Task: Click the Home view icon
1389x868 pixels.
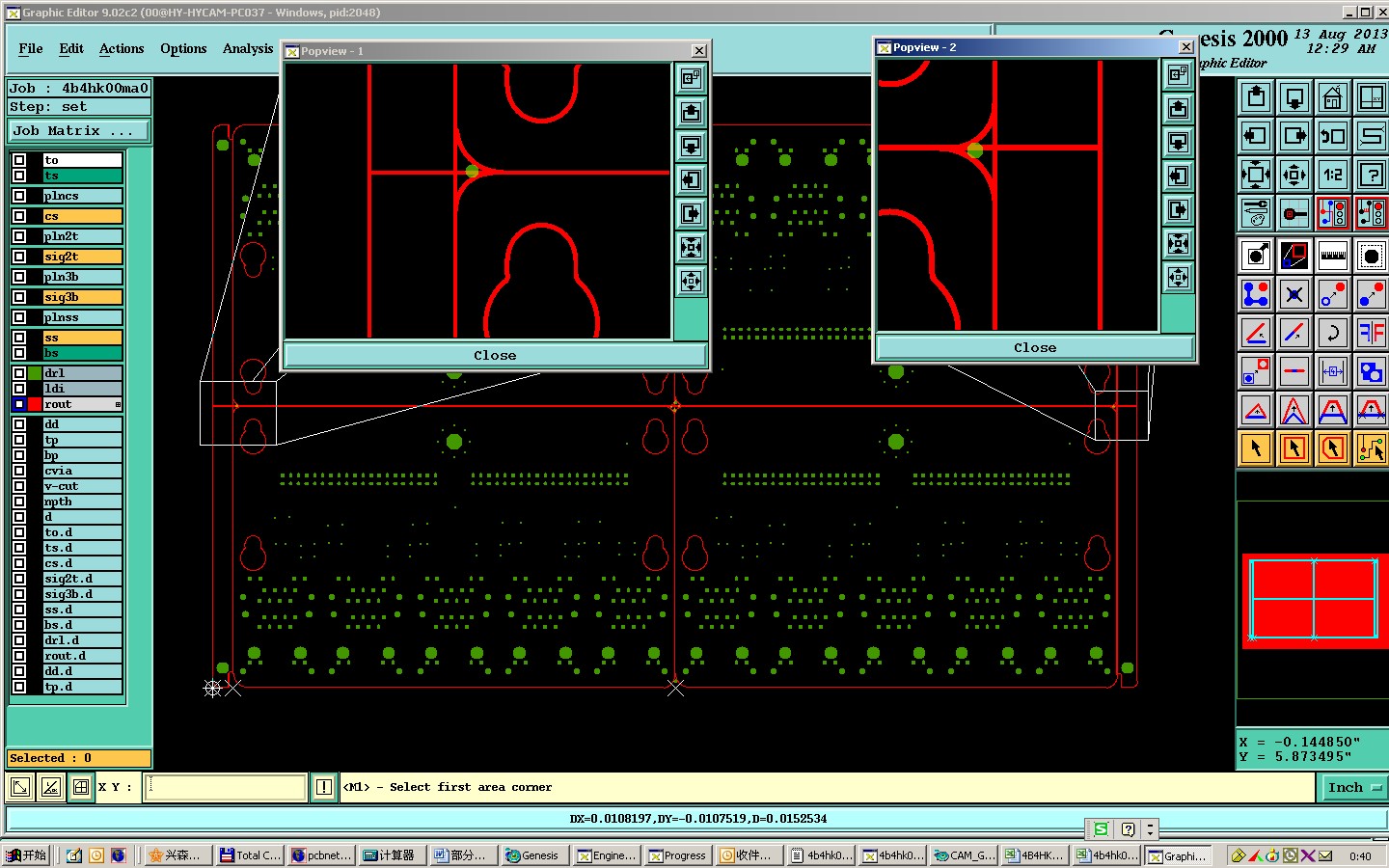Action: click(1332, 97)
